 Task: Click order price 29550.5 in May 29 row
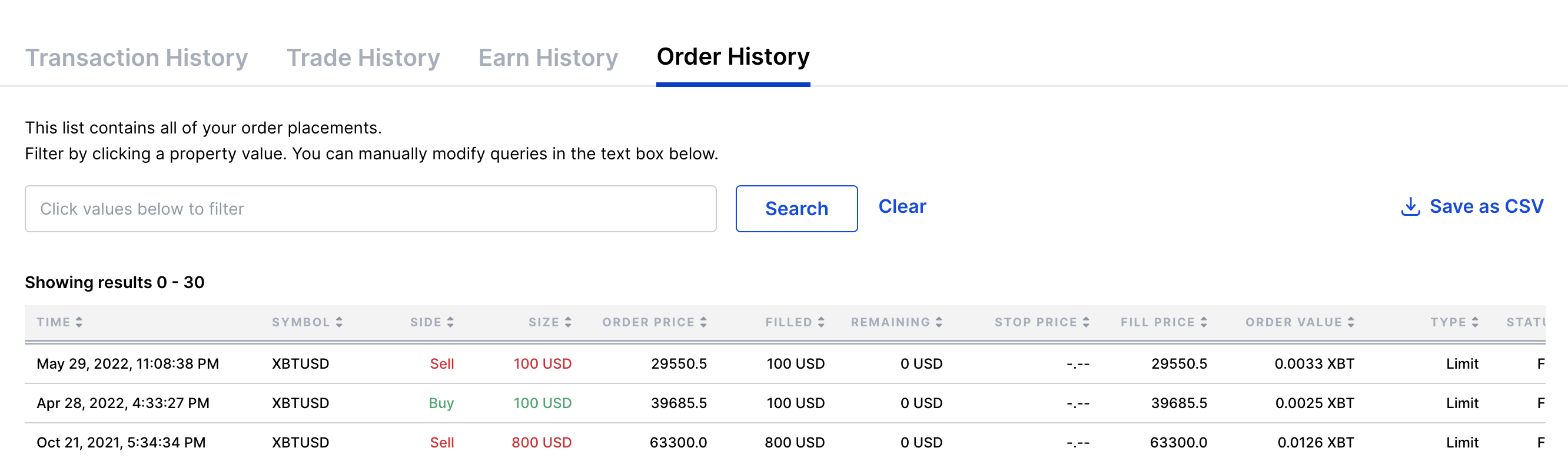click(x=679, y=364)
